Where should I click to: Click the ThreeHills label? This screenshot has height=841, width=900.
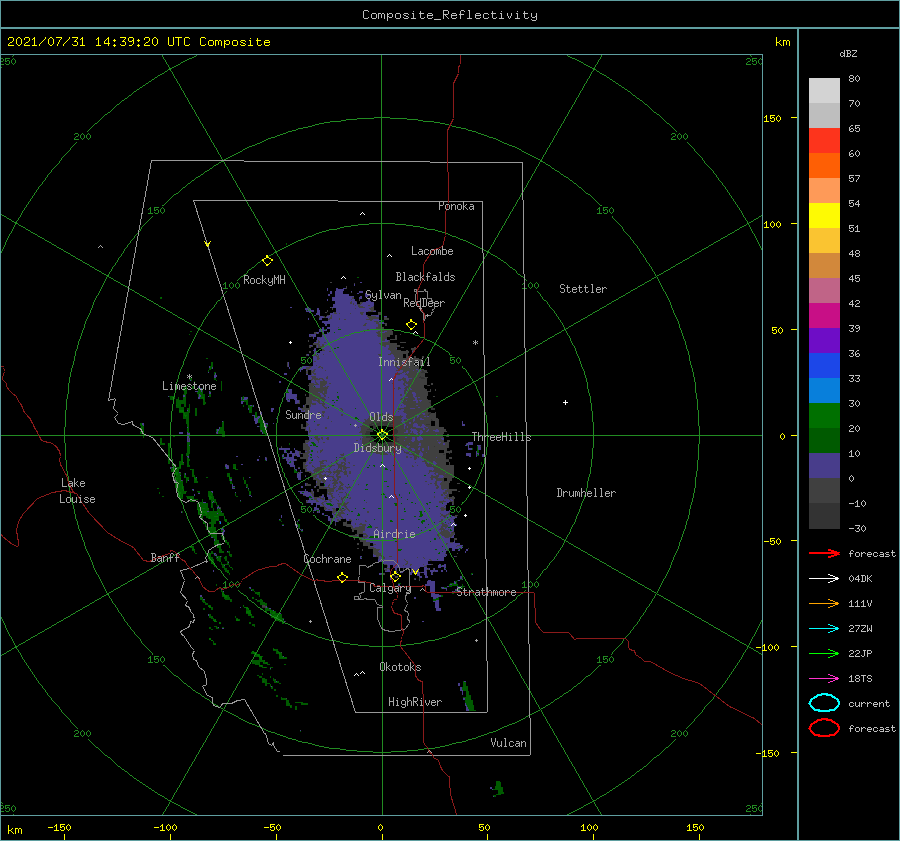501,437
